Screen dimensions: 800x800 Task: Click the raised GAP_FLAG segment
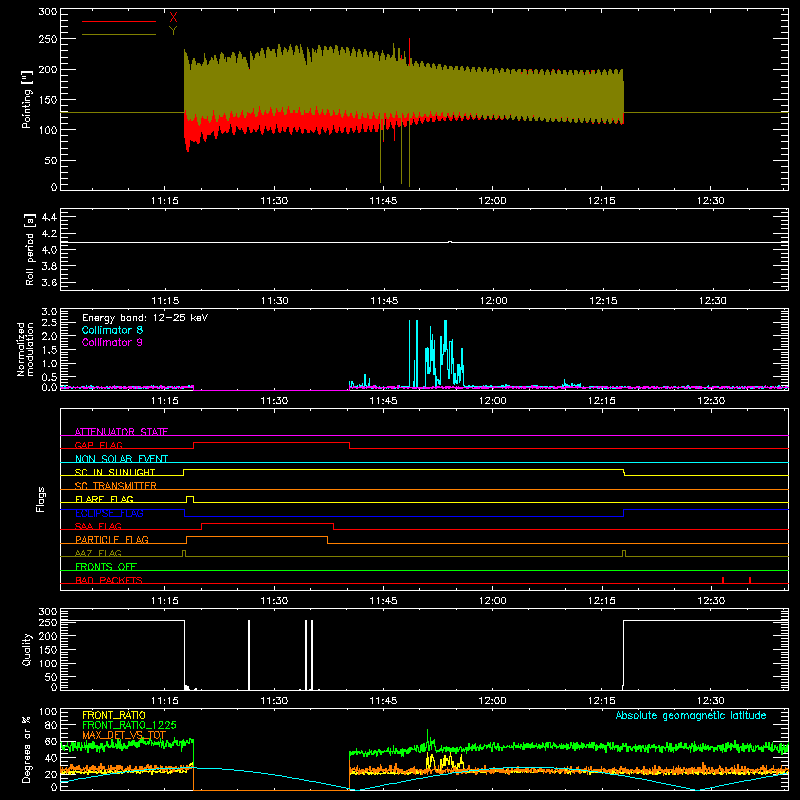pyautogui.click(x=271, y=443)
